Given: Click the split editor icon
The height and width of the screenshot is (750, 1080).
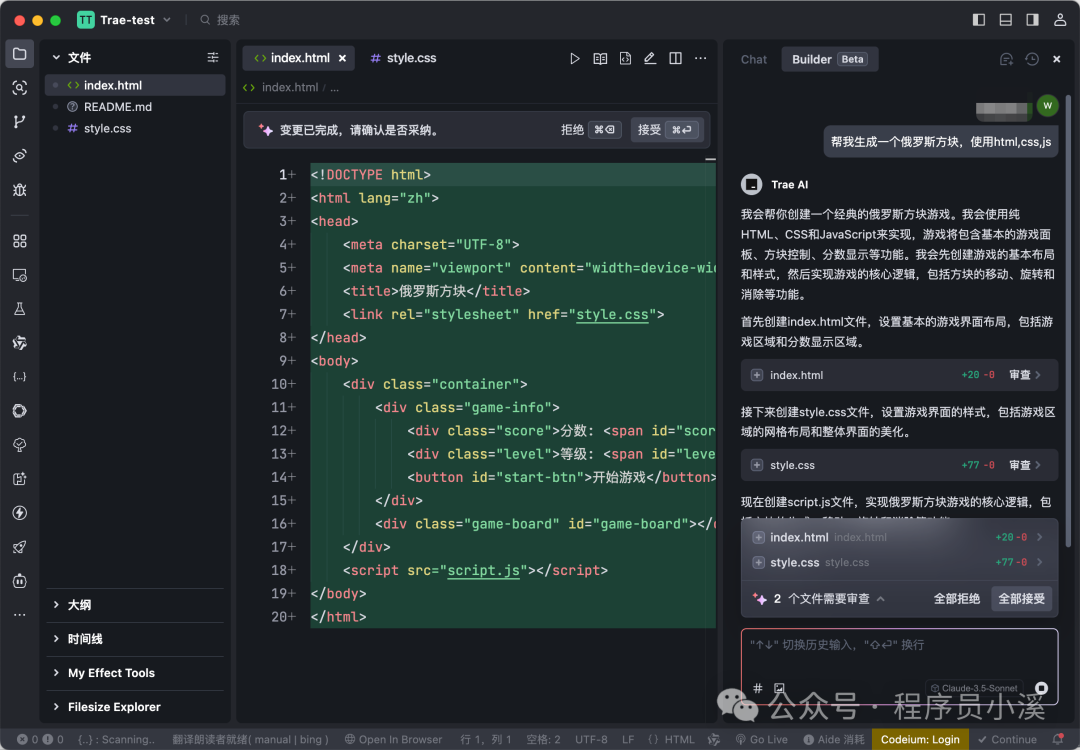Looking at the screenshot, I should click(x=675, y=58).
